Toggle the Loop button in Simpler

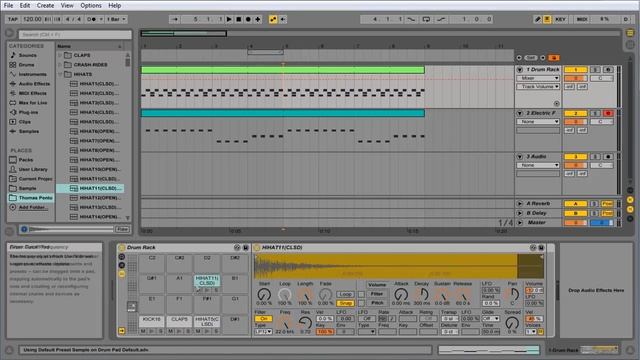345,294
